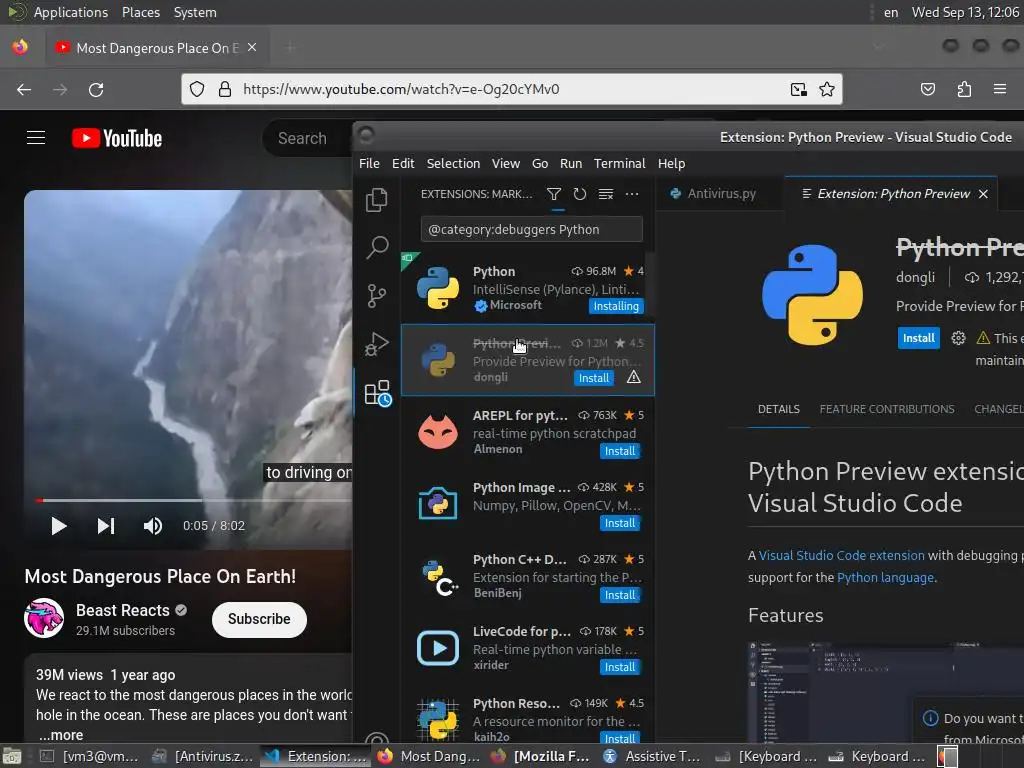Viewport: 1024px width, 768px height.
Task: Click Install on Python Preview list row
Action: click(x=594, y=378)
